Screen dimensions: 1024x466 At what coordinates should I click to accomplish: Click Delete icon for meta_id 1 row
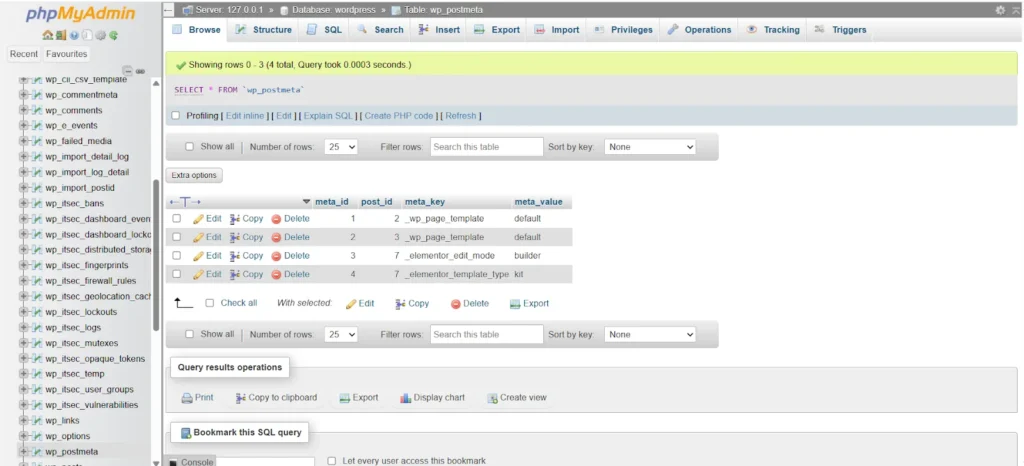pos(276,219)
